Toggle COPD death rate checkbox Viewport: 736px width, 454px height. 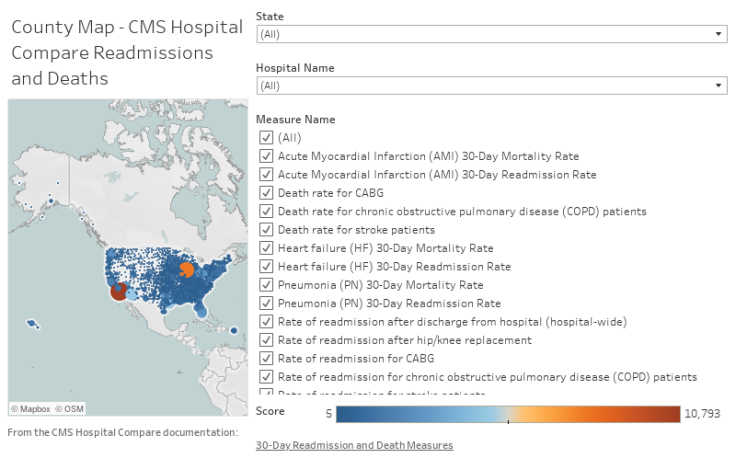266,212
